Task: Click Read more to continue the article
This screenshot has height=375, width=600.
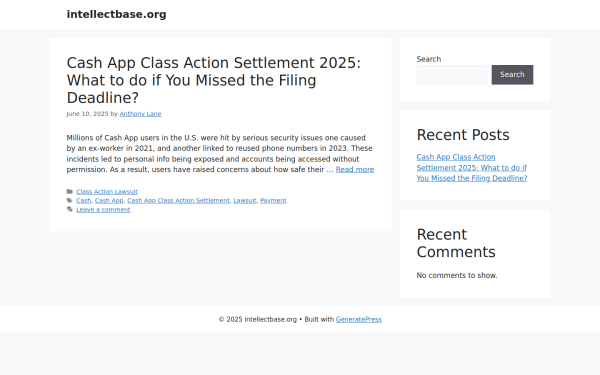Action: (x=355, y=170)
